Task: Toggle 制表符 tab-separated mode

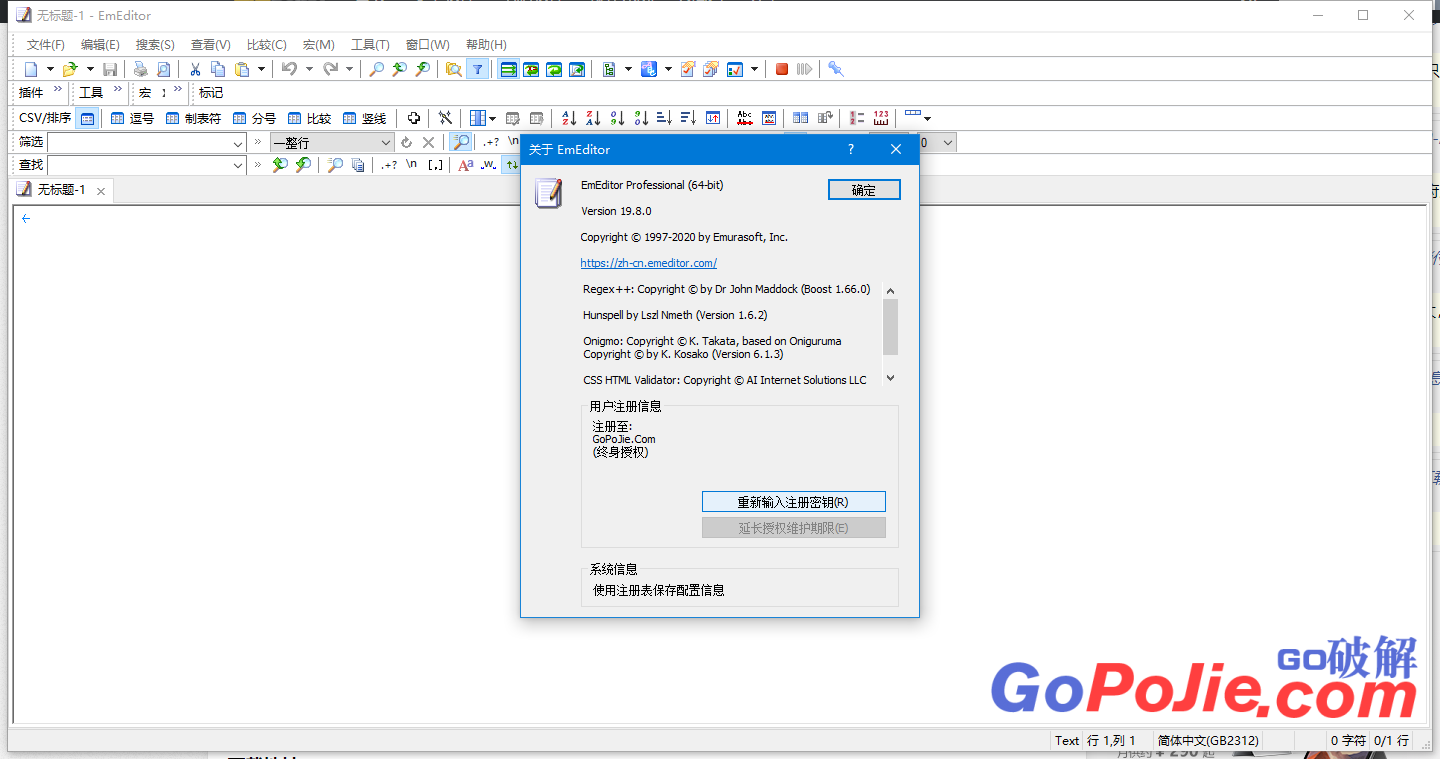Action: click(194, 118)
